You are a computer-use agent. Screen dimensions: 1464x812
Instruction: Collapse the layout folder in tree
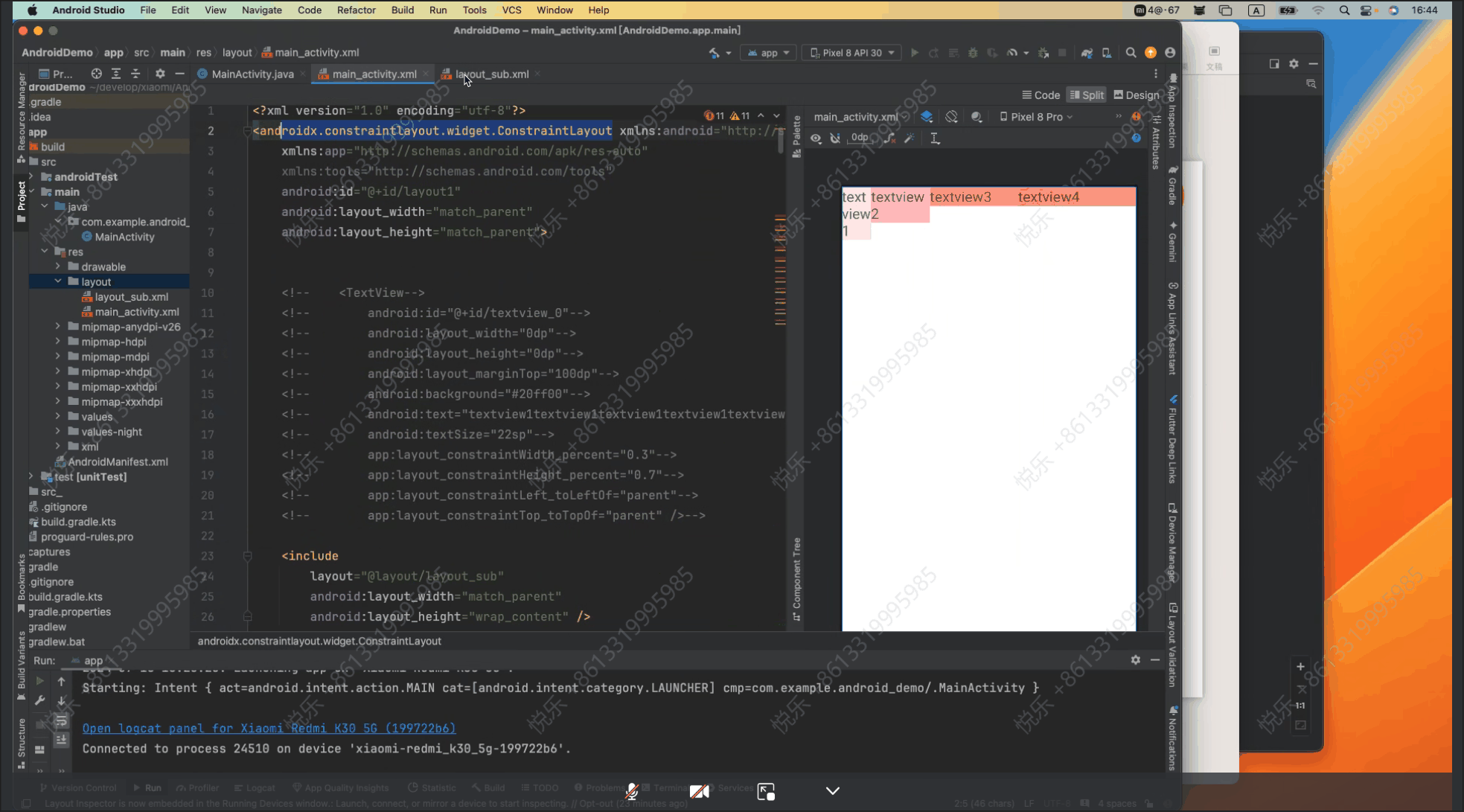(x=58, y=282)
